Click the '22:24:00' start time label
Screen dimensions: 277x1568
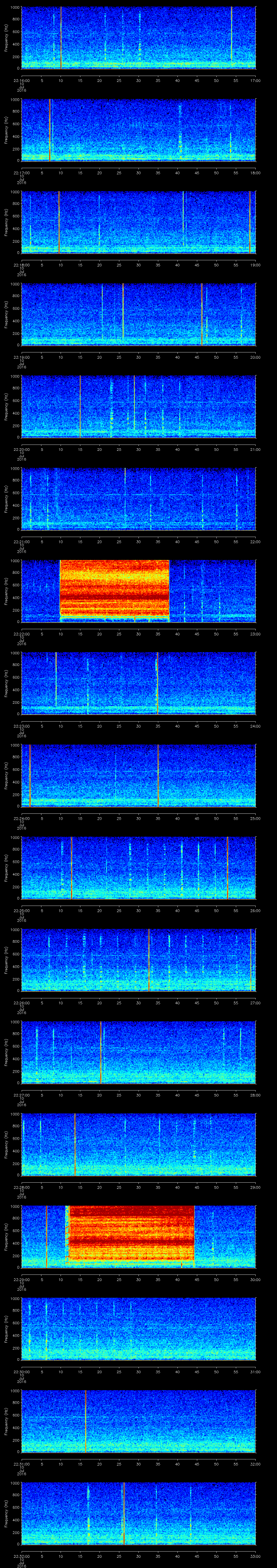pos(21,818)
